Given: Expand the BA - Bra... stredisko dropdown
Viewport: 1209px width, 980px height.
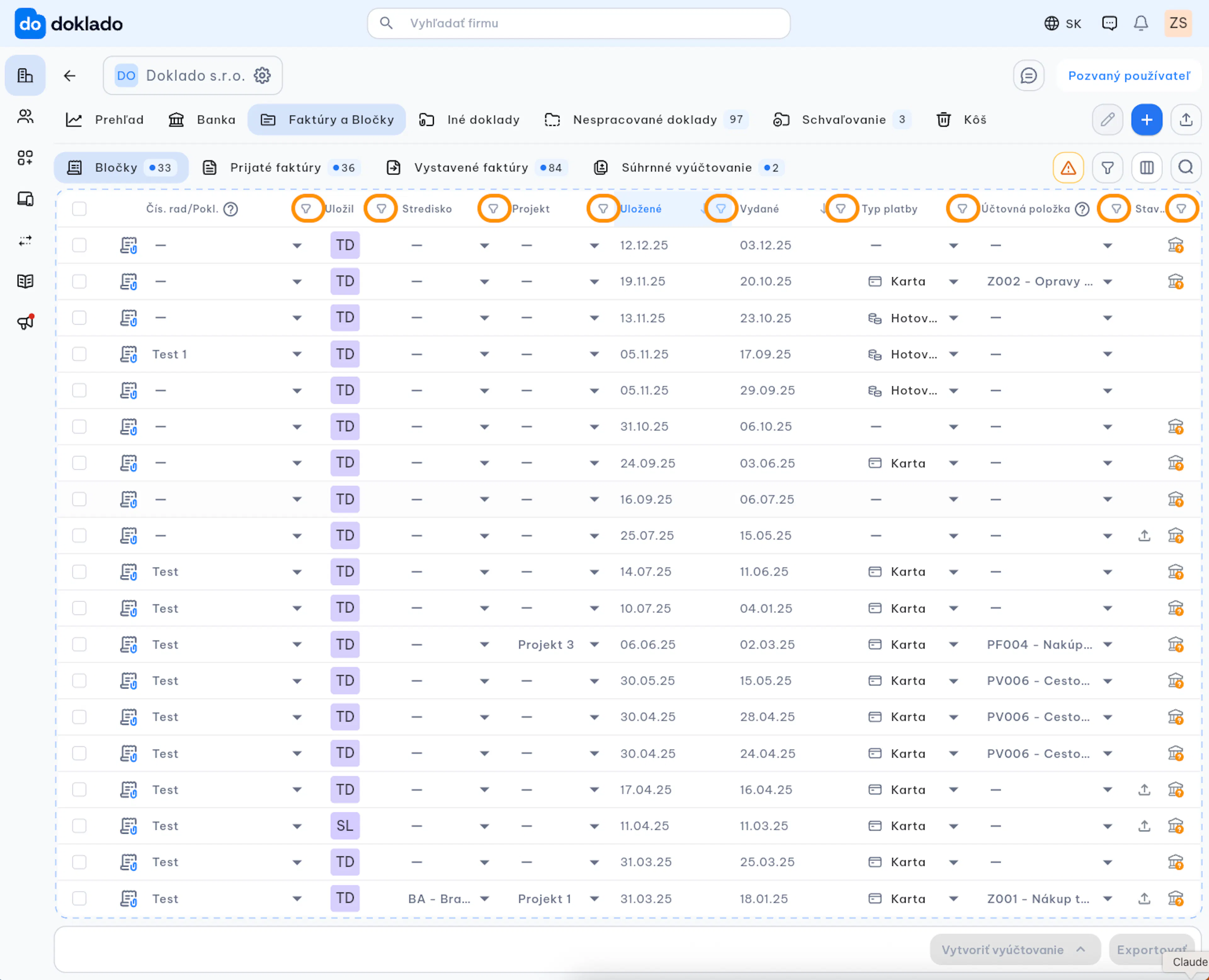Looking at the screenshot, I should [x=485, y=899].
